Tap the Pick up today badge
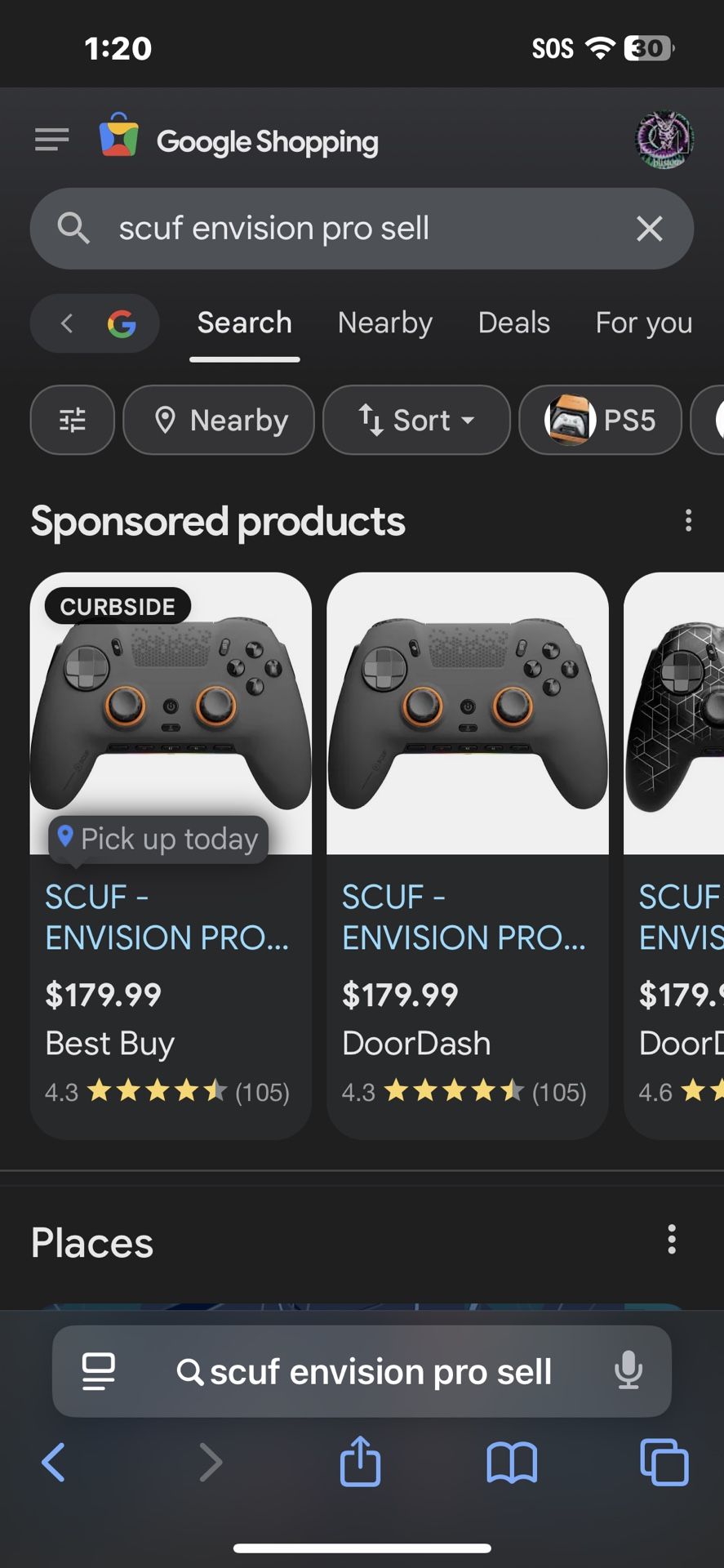The image size is (724, 1568). click(159, 839)
